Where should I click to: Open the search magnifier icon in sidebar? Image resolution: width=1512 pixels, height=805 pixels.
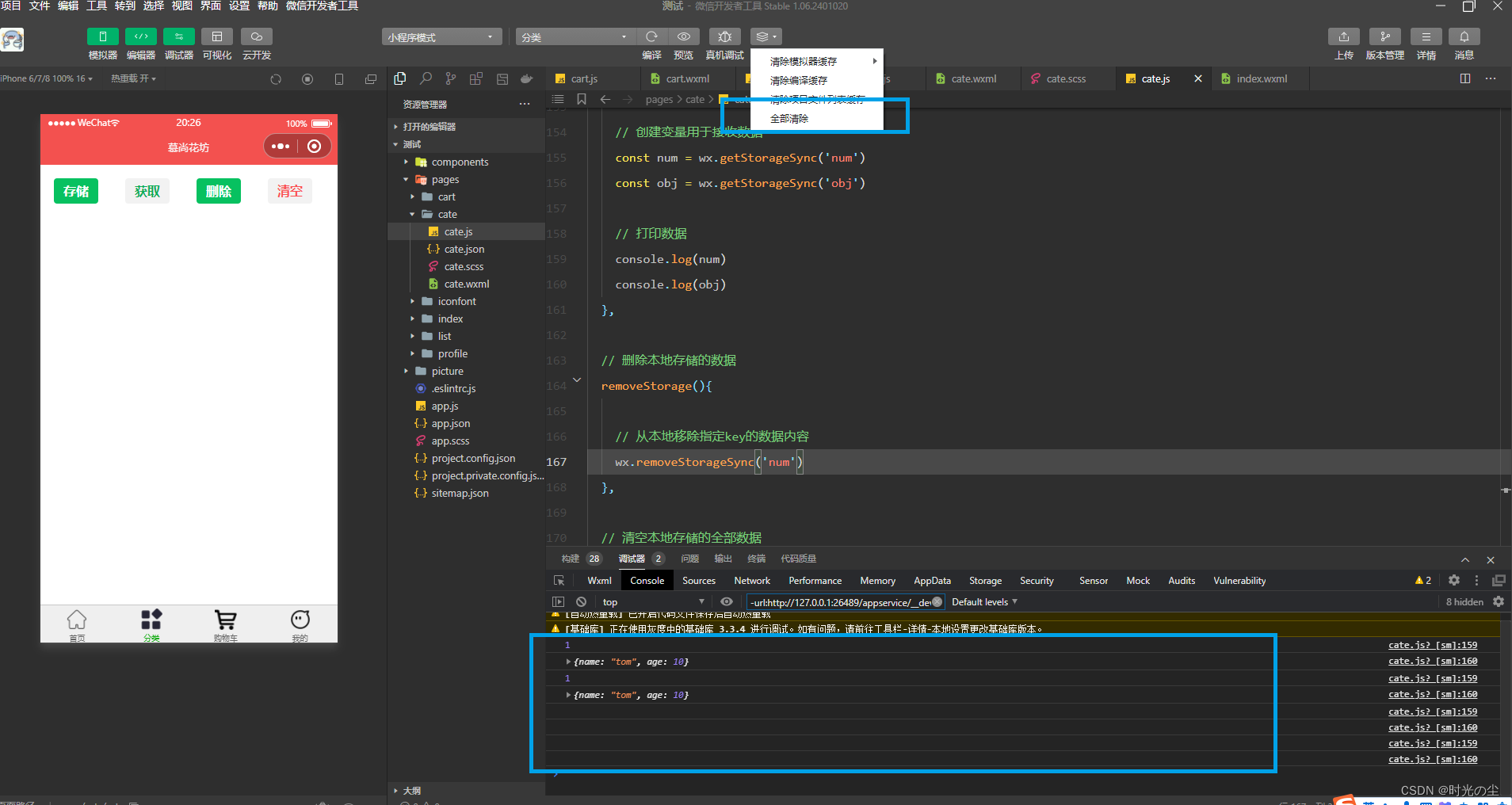pyautogui.click(x=426, y=78)
